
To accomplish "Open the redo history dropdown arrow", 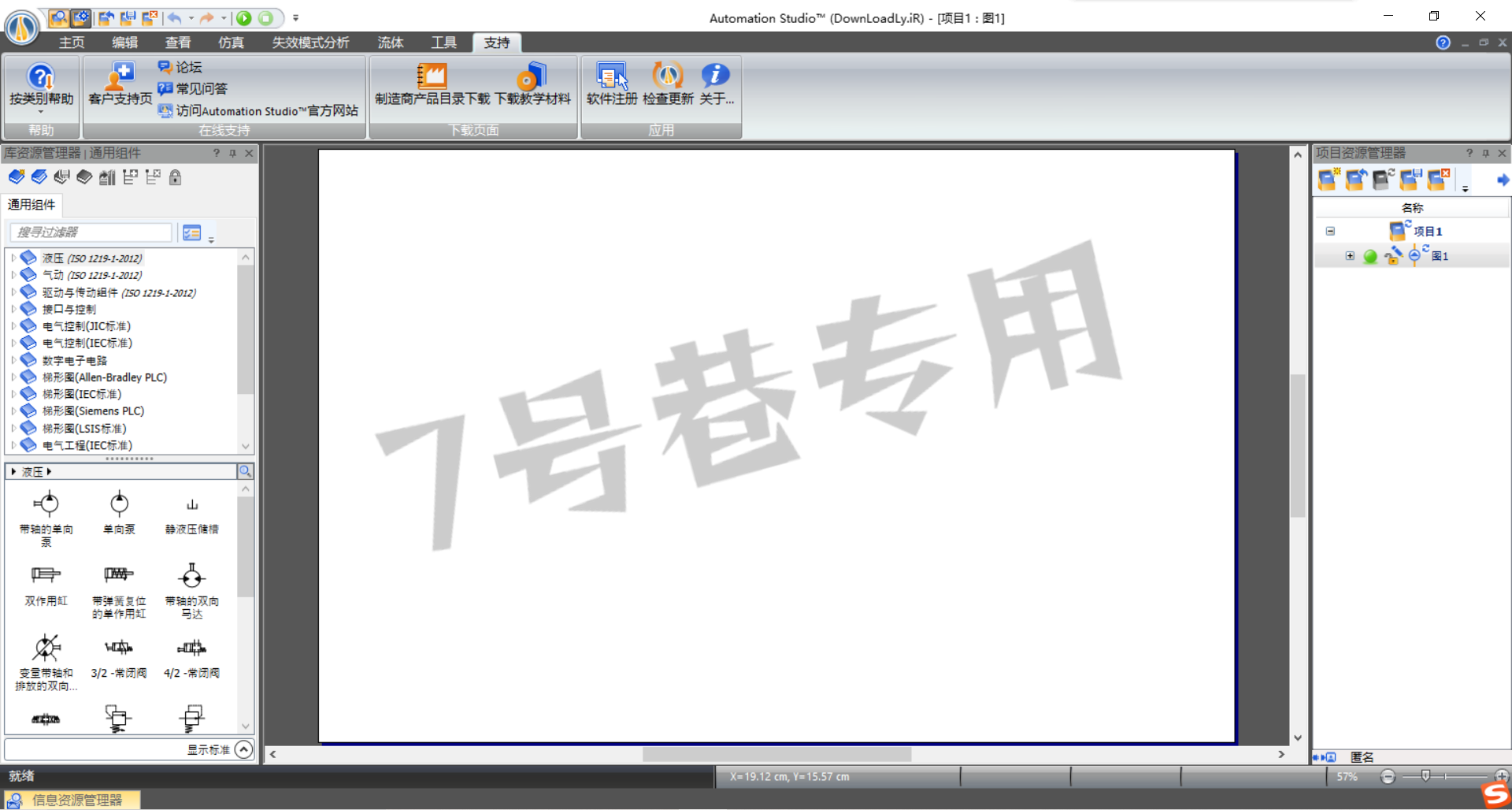I will tap(224, 18).
